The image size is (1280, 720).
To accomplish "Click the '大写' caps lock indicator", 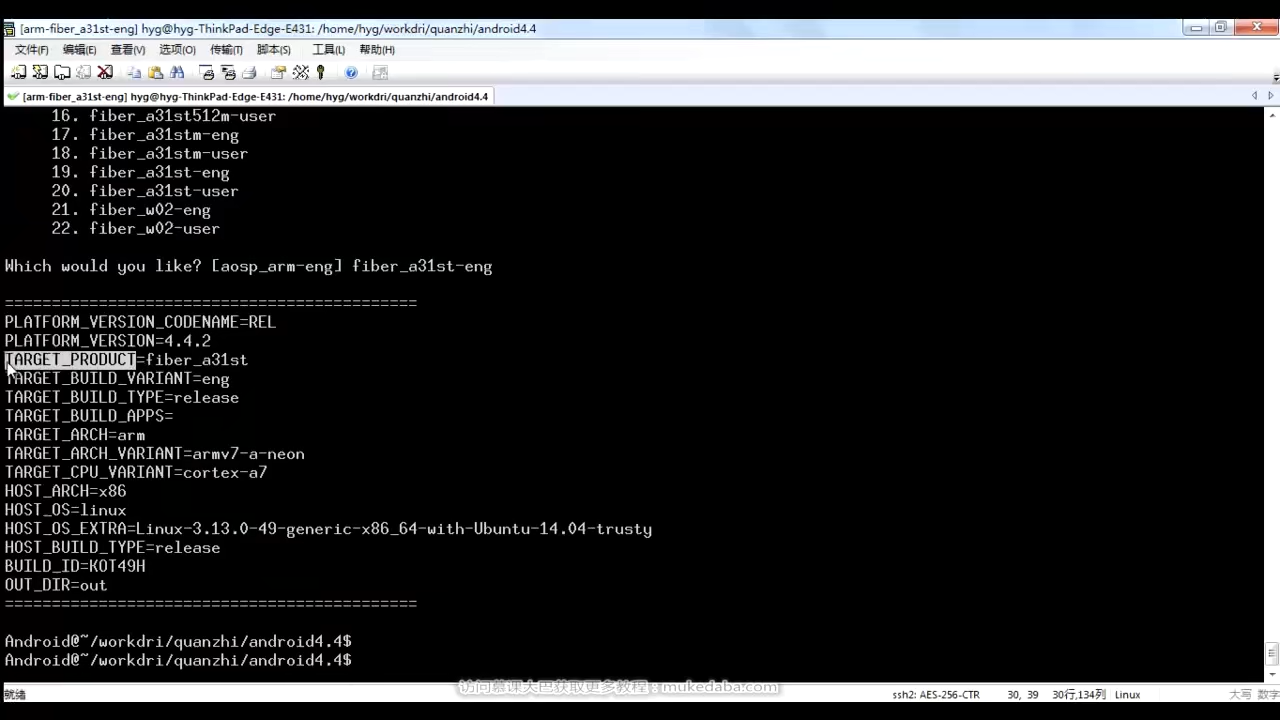I will click(x=1240, y=694).
